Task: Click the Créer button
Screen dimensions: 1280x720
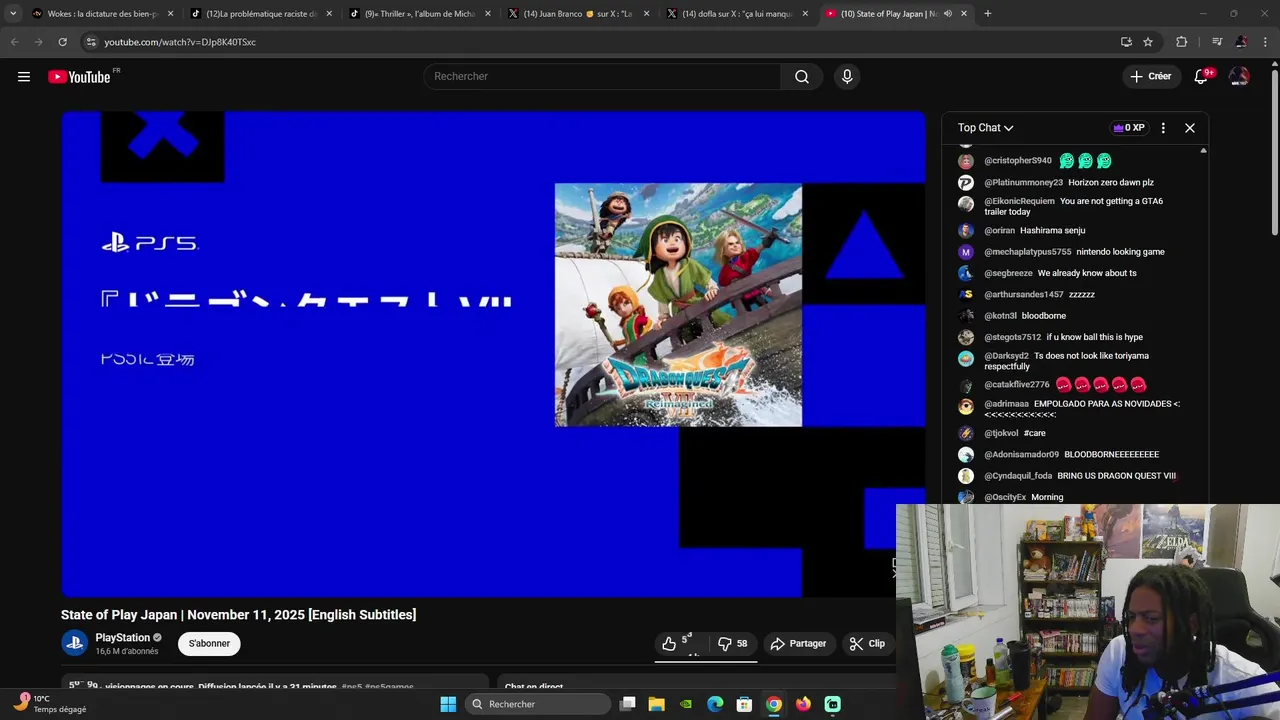Action: coord(1150,77)
